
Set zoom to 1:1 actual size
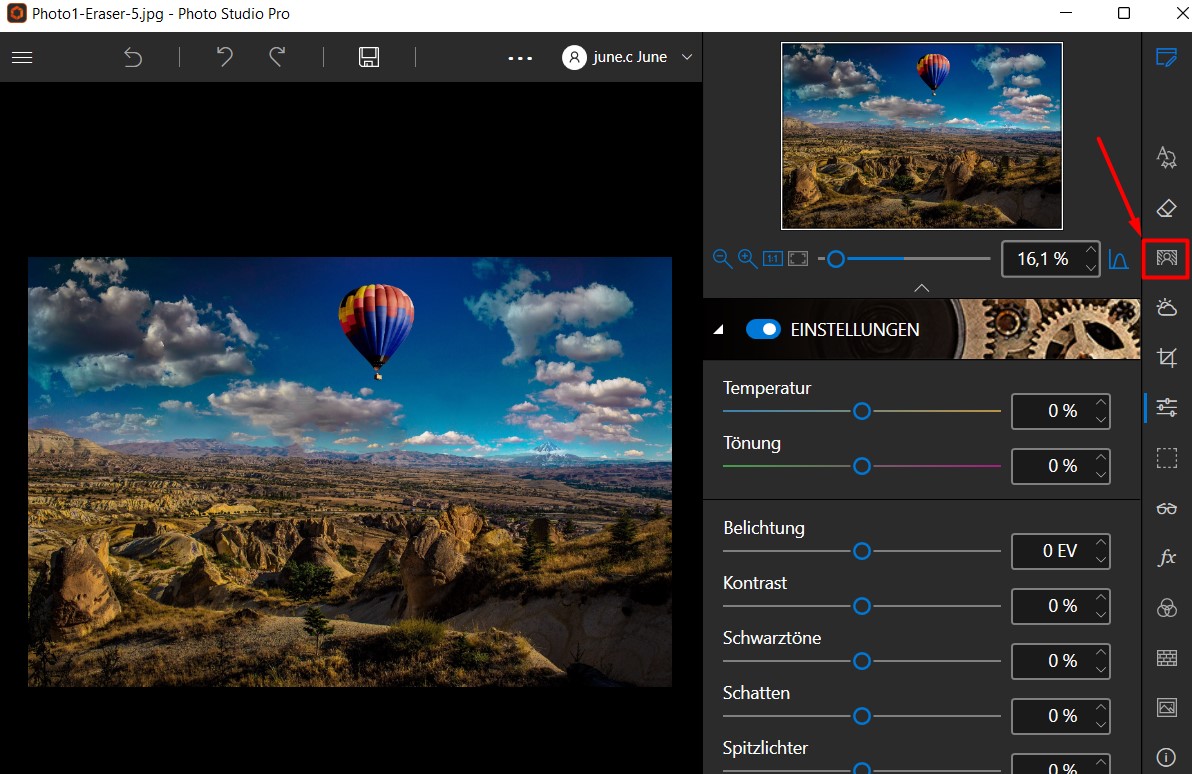[772, 259]
